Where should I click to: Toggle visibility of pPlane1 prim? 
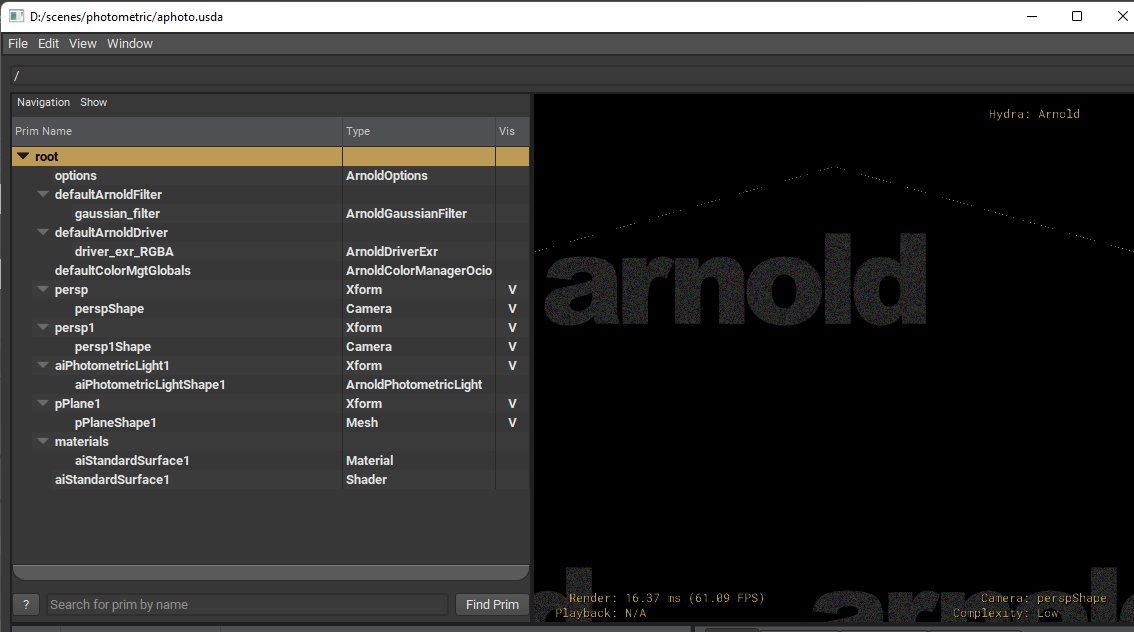(512, 403)
